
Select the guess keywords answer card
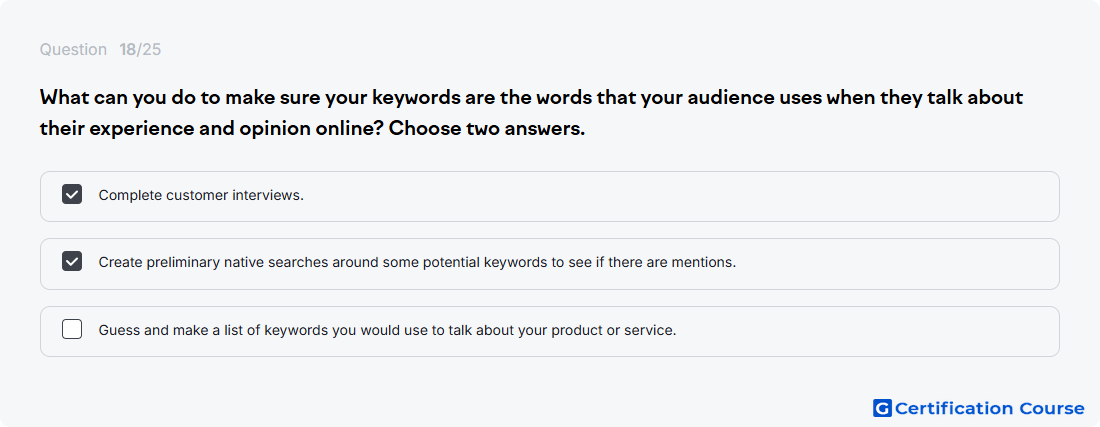click(549, 331)
